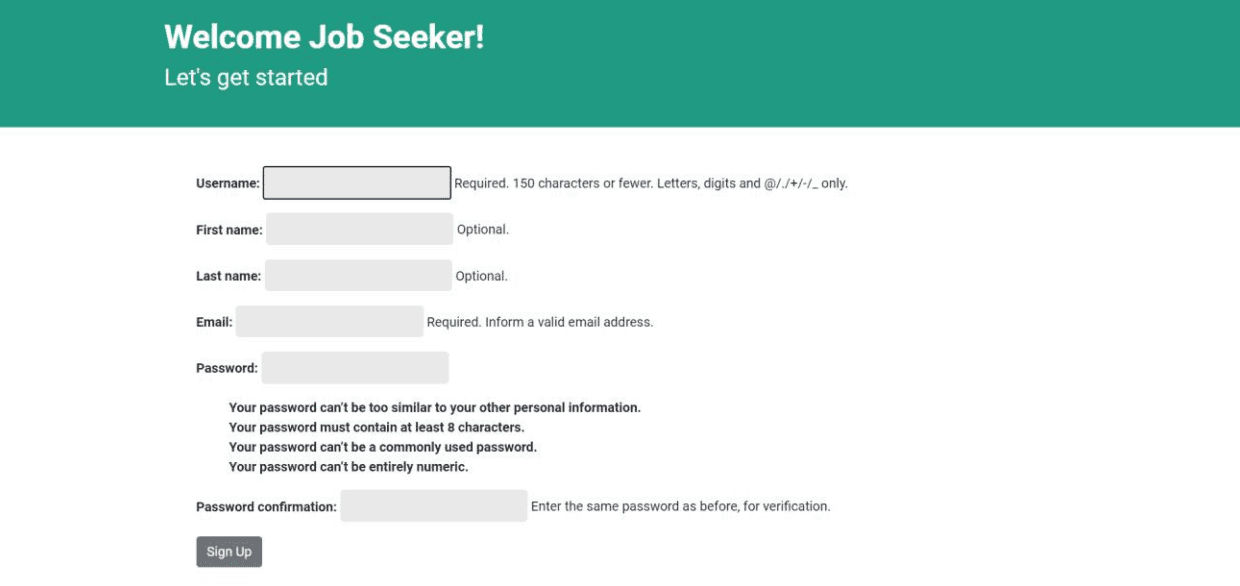
Task: Focus the First name text box
Action: coord(359,229)
